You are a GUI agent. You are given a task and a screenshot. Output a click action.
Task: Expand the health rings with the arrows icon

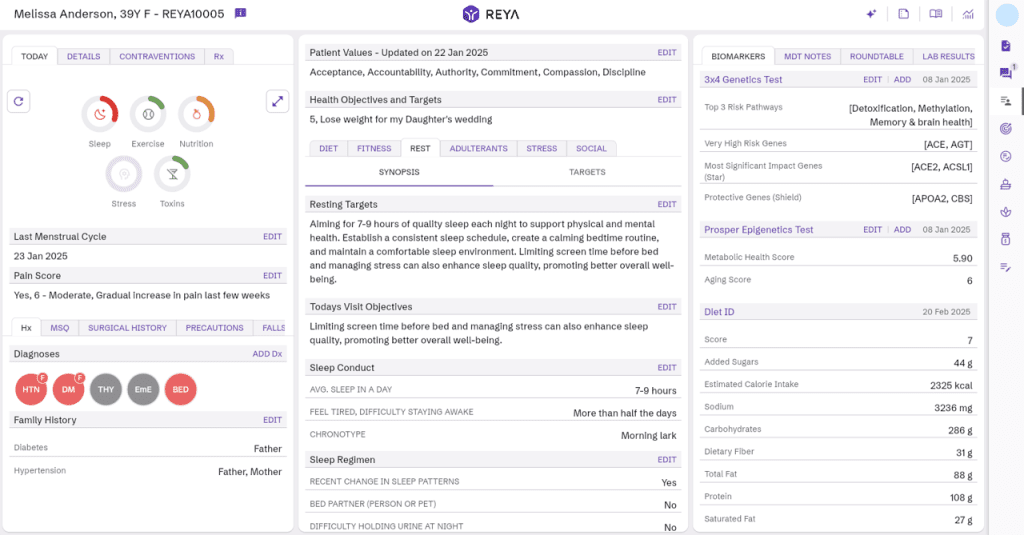coord(277,101)
